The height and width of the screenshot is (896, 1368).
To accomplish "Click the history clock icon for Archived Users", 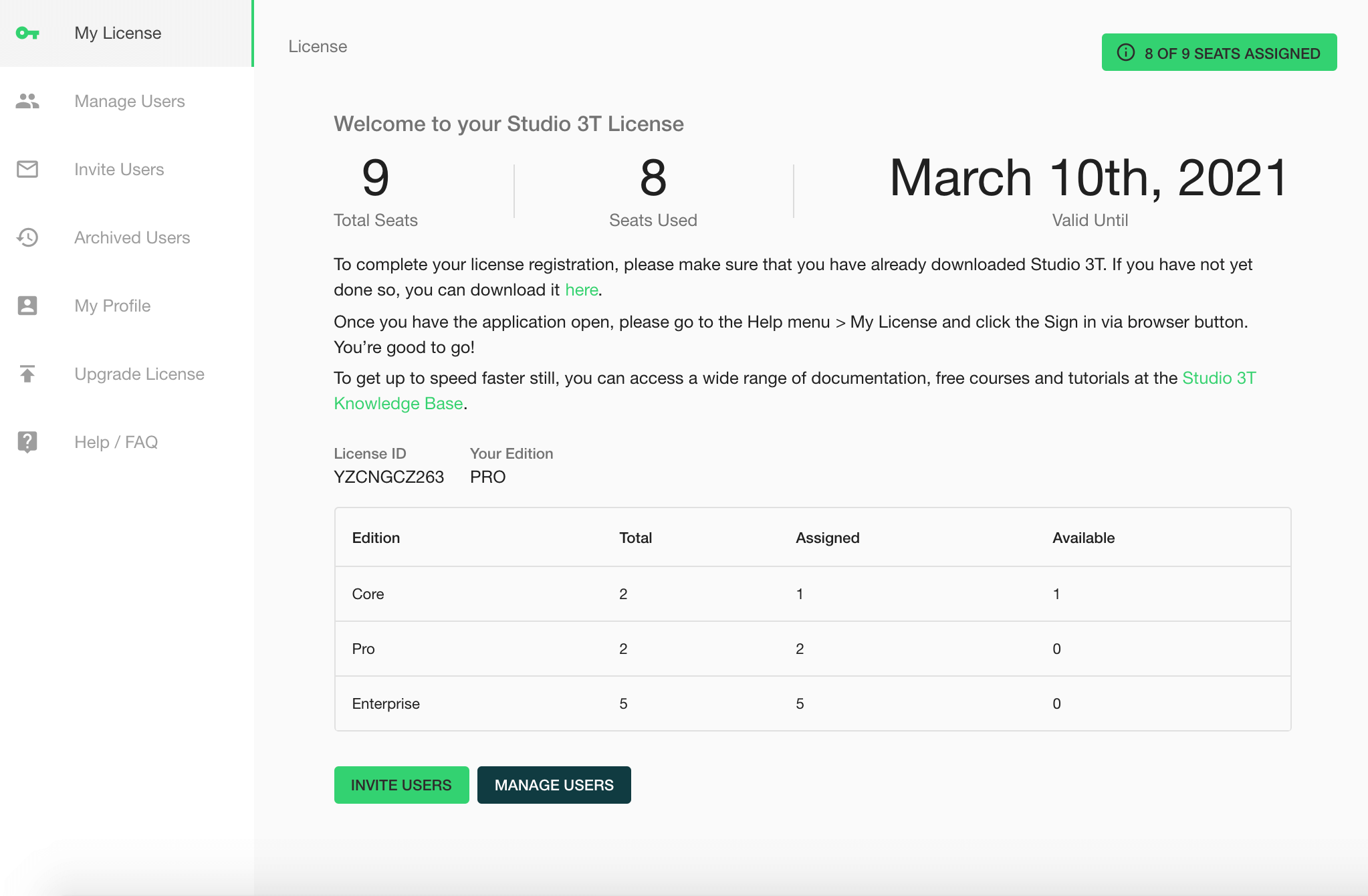I will 27,237.
